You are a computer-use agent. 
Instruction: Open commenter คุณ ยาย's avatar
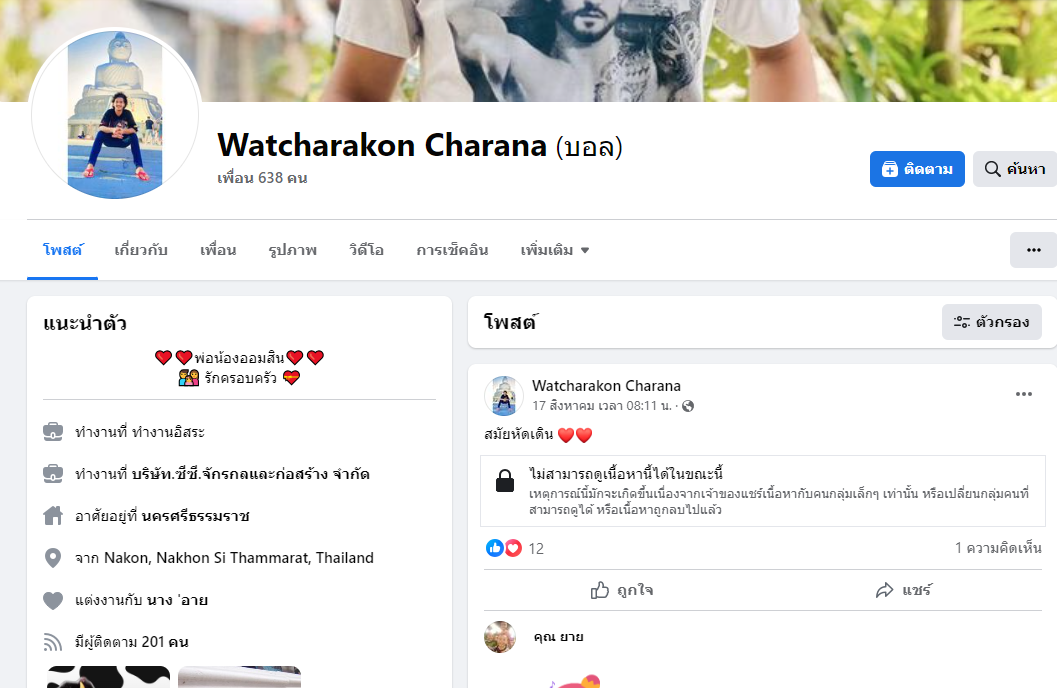(x=500, y=637)
